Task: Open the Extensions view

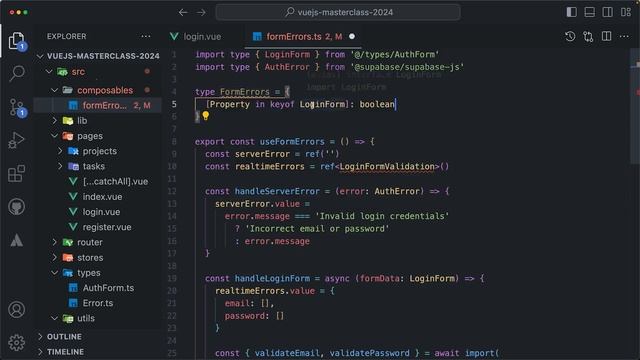Action: click(16, 174)
